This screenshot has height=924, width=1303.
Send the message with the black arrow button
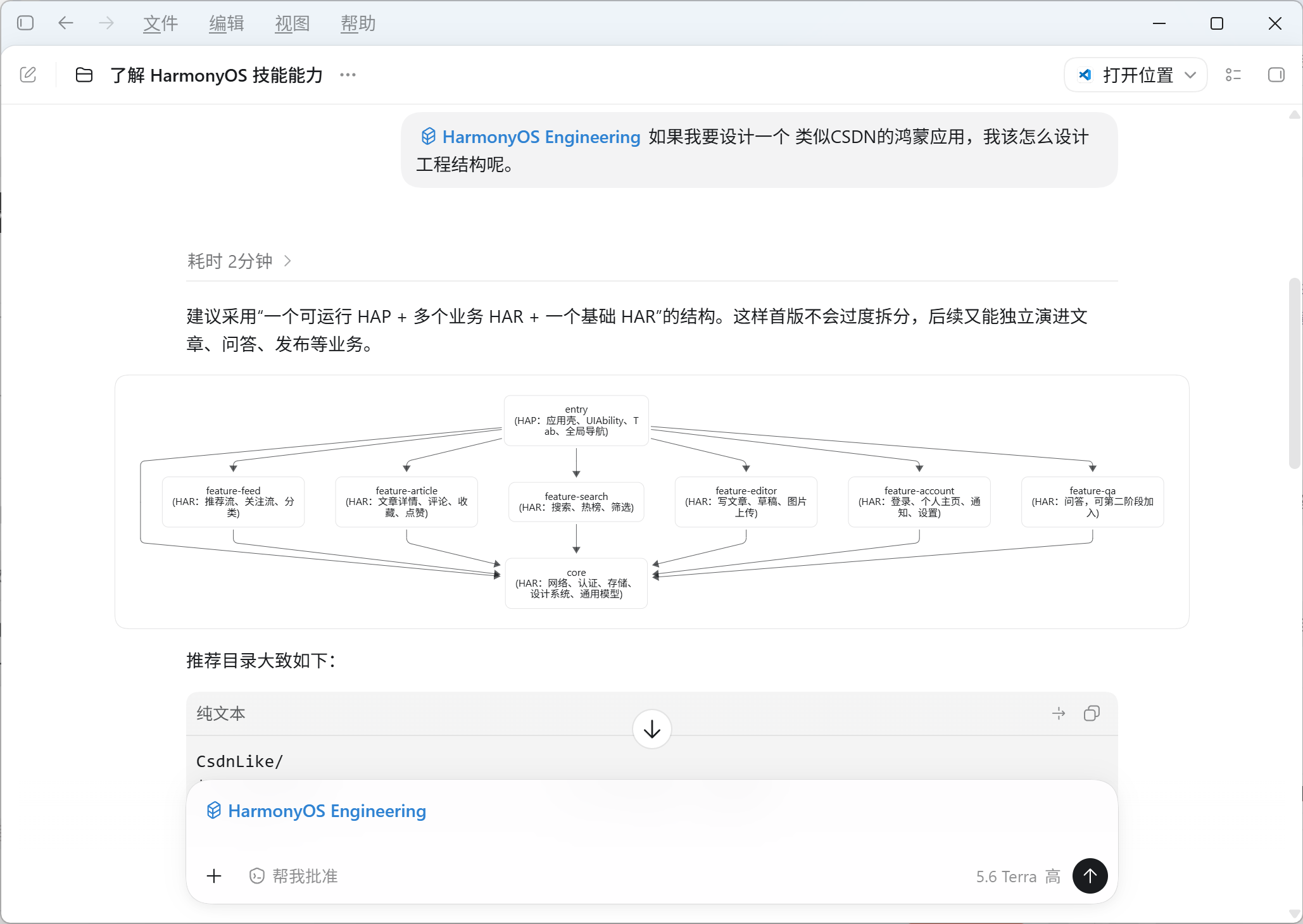(1090, 876)
